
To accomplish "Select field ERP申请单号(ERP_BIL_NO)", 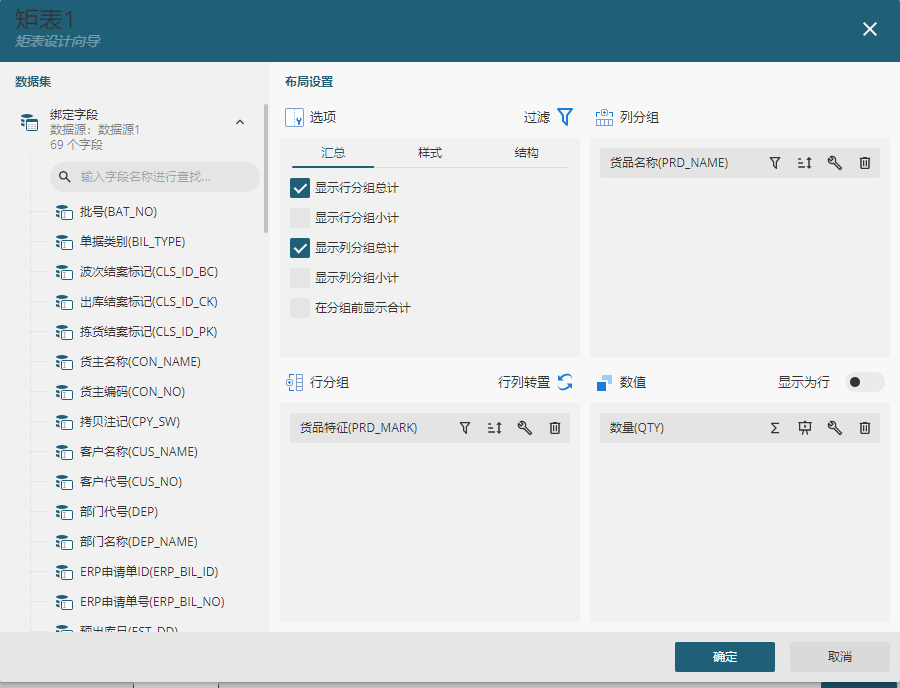I will pos(152,602).
